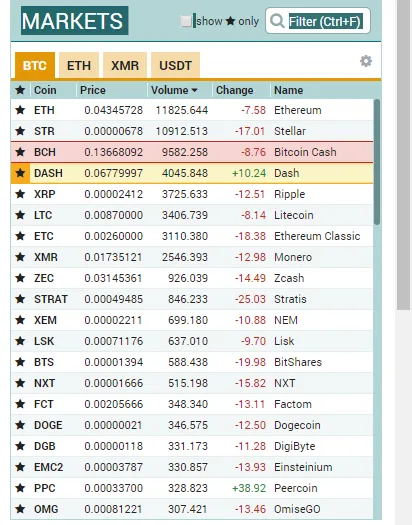Toggle the favorite star for ZEC

20,278
